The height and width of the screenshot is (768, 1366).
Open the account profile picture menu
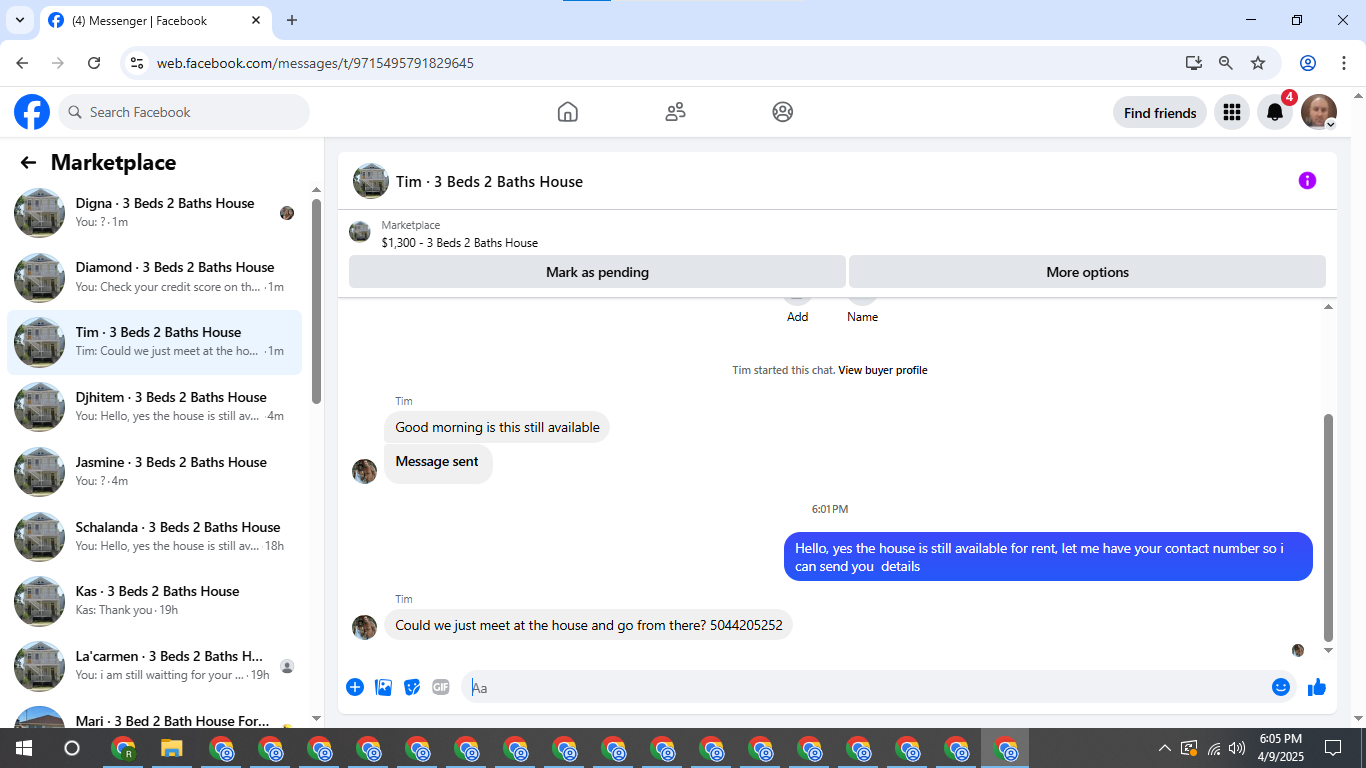coord(1319,112)
